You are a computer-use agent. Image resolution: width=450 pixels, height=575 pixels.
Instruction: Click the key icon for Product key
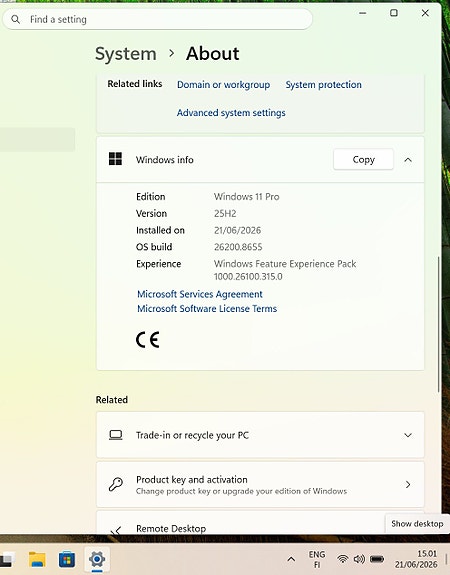[x=116, y=484]
